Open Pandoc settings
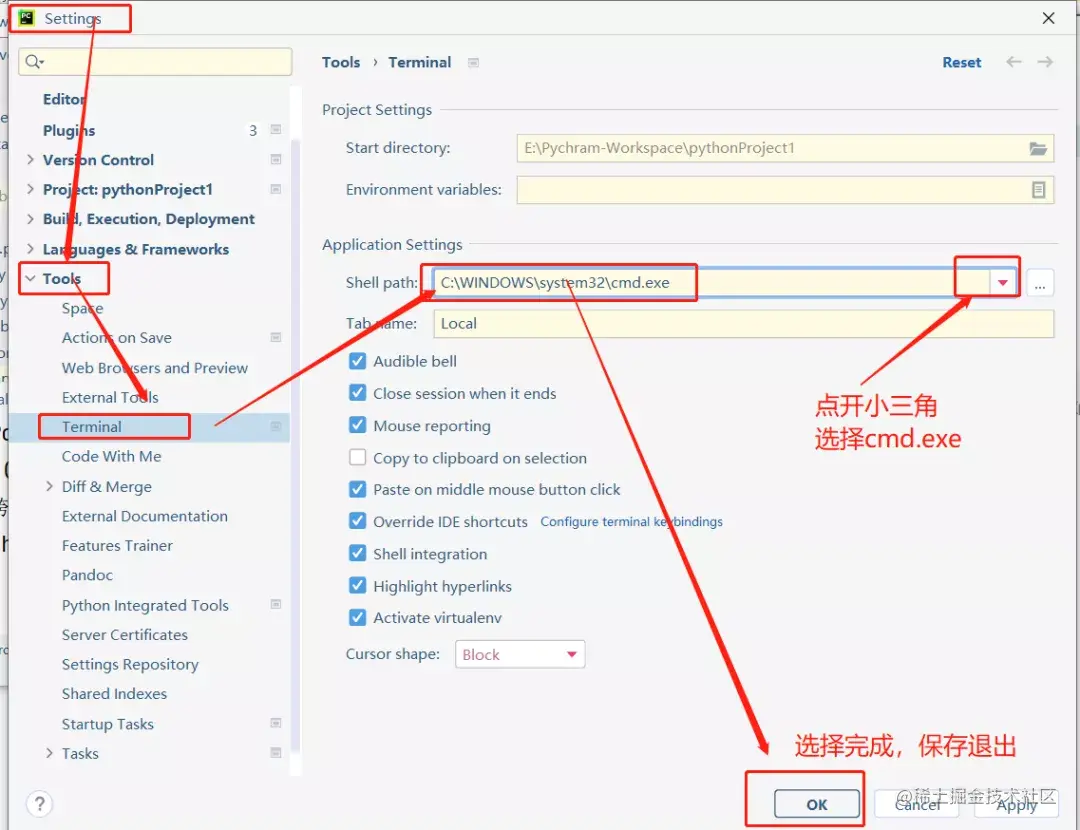 87,575
